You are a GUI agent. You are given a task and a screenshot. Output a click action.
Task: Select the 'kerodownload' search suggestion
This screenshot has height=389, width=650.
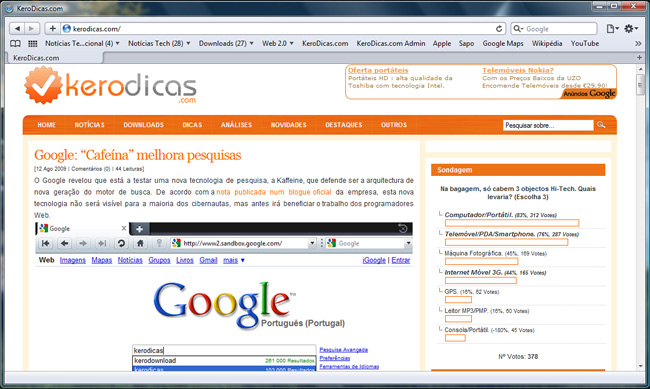[x=224, y=361]
